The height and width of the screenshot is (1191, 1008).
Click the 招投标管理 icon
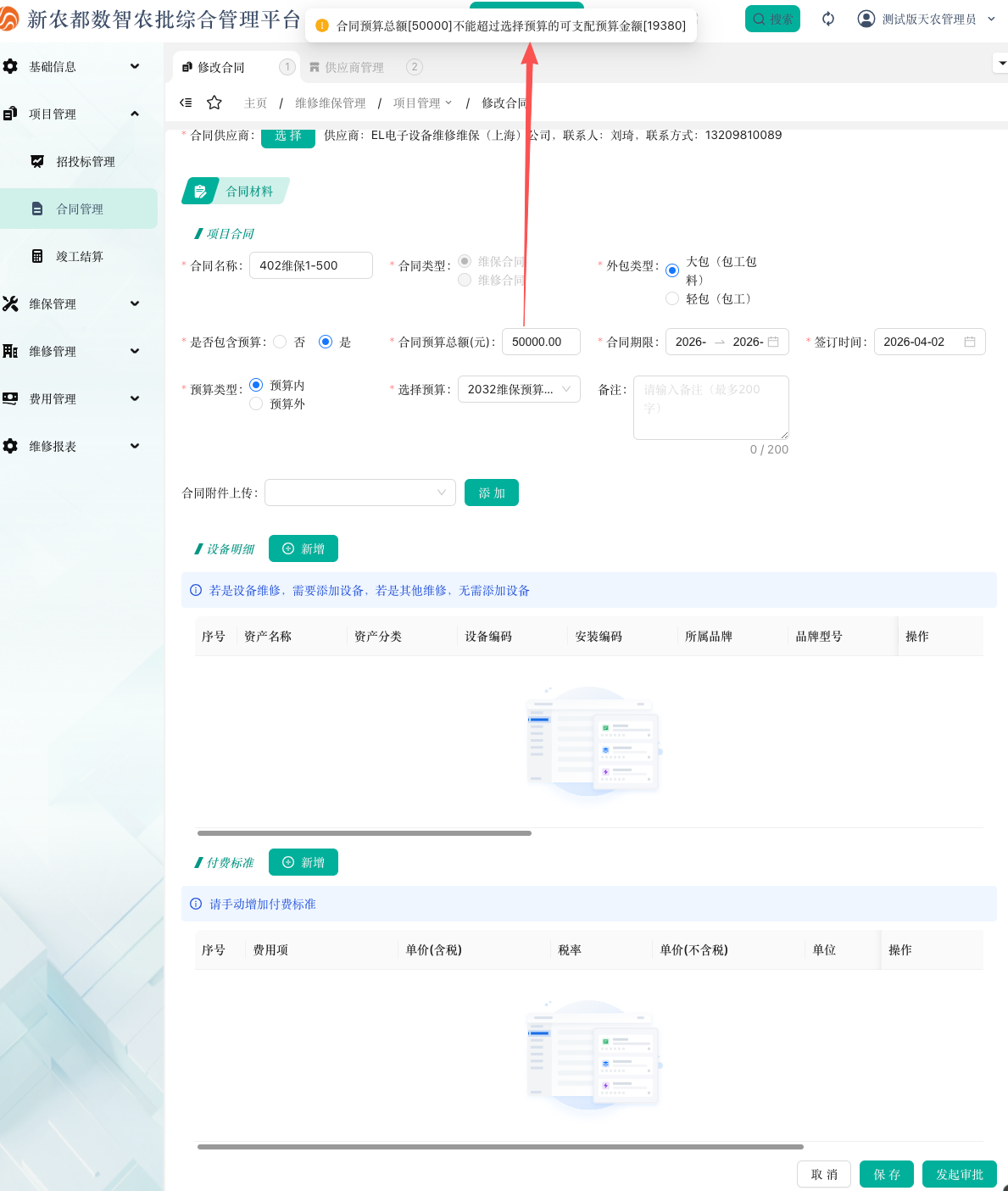point(37,161)
